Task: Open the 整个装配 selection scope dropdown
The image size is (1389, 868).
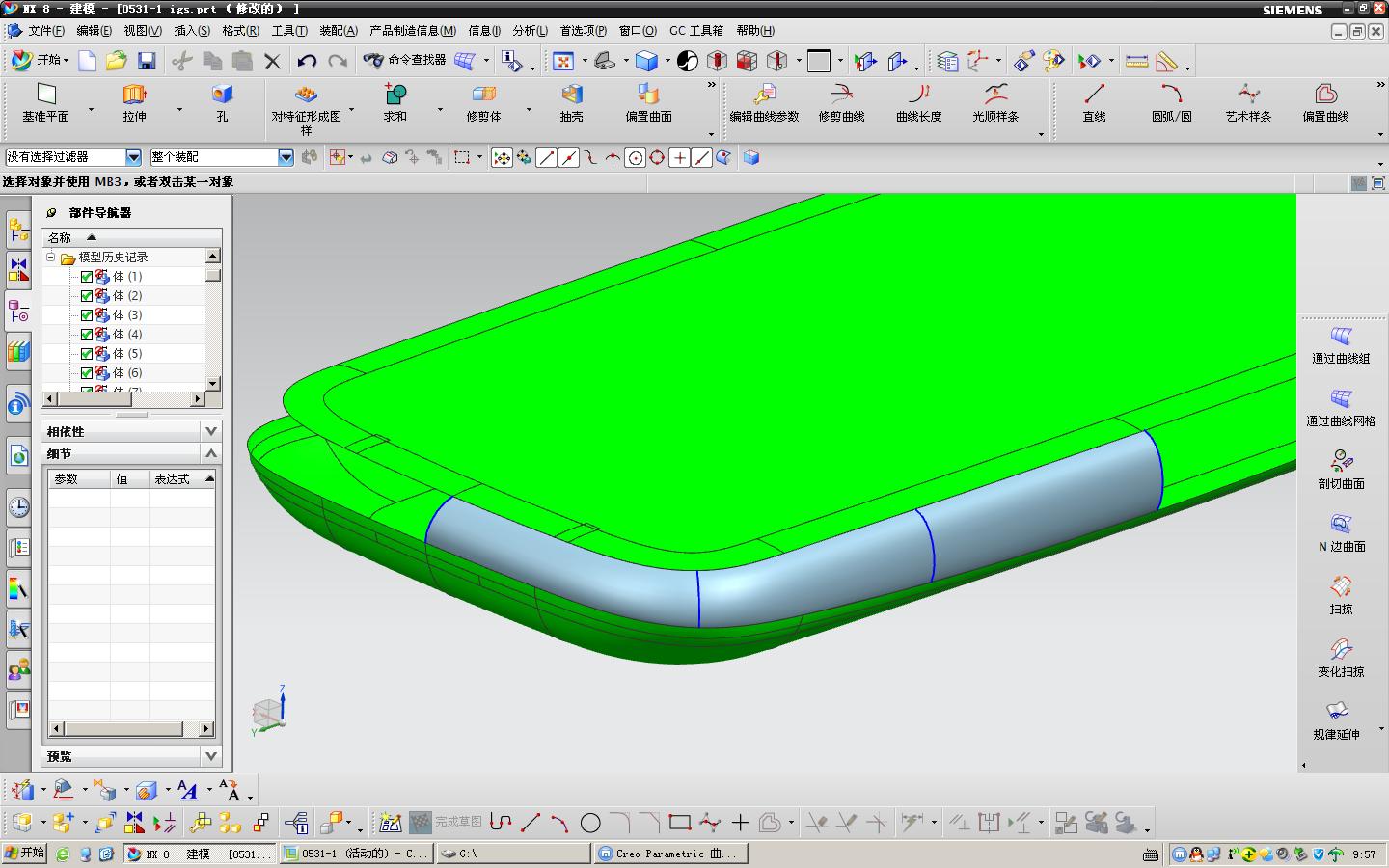Action: pos(286,157)
